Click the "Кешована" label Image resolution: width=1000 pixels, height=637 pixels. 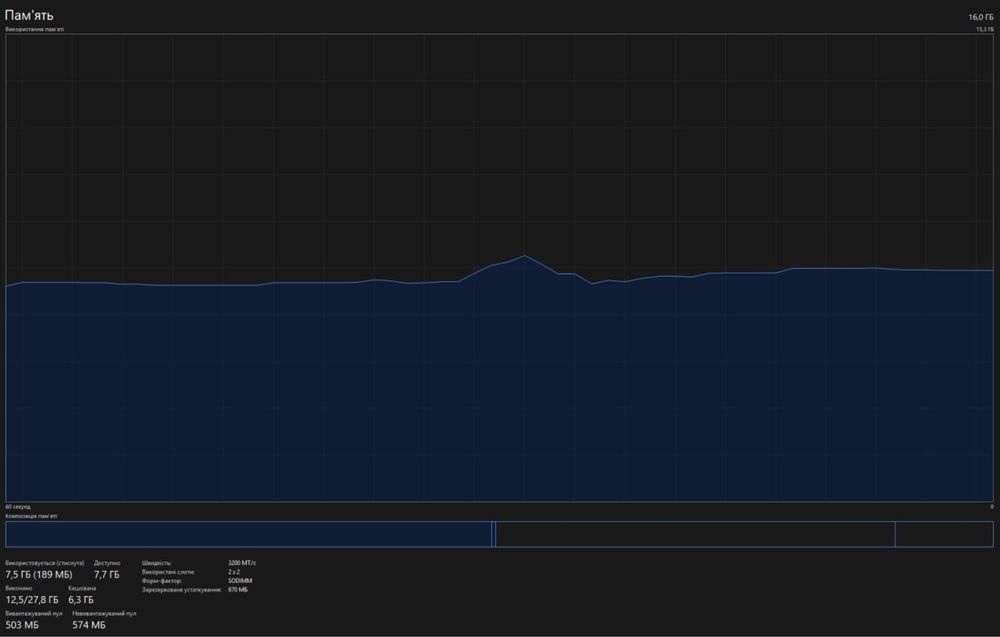coord(82,589)
